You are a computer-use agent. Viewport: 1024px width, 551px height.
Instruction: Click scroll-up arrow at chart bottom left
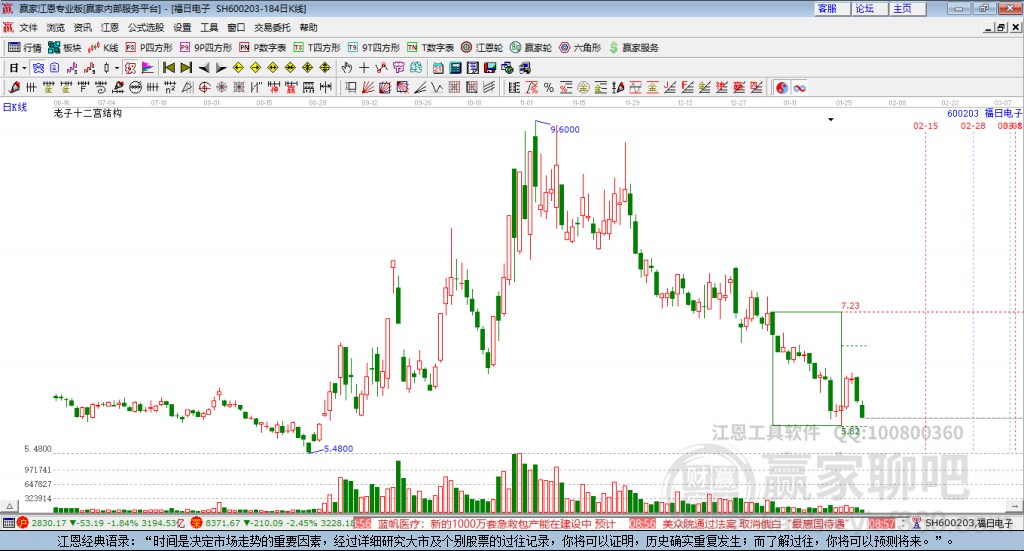point(9,506)
